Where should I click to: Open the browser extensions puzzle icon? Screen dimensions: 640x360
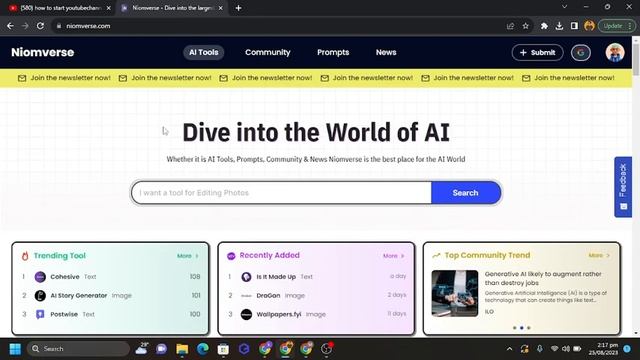click(x=544, y=26)
